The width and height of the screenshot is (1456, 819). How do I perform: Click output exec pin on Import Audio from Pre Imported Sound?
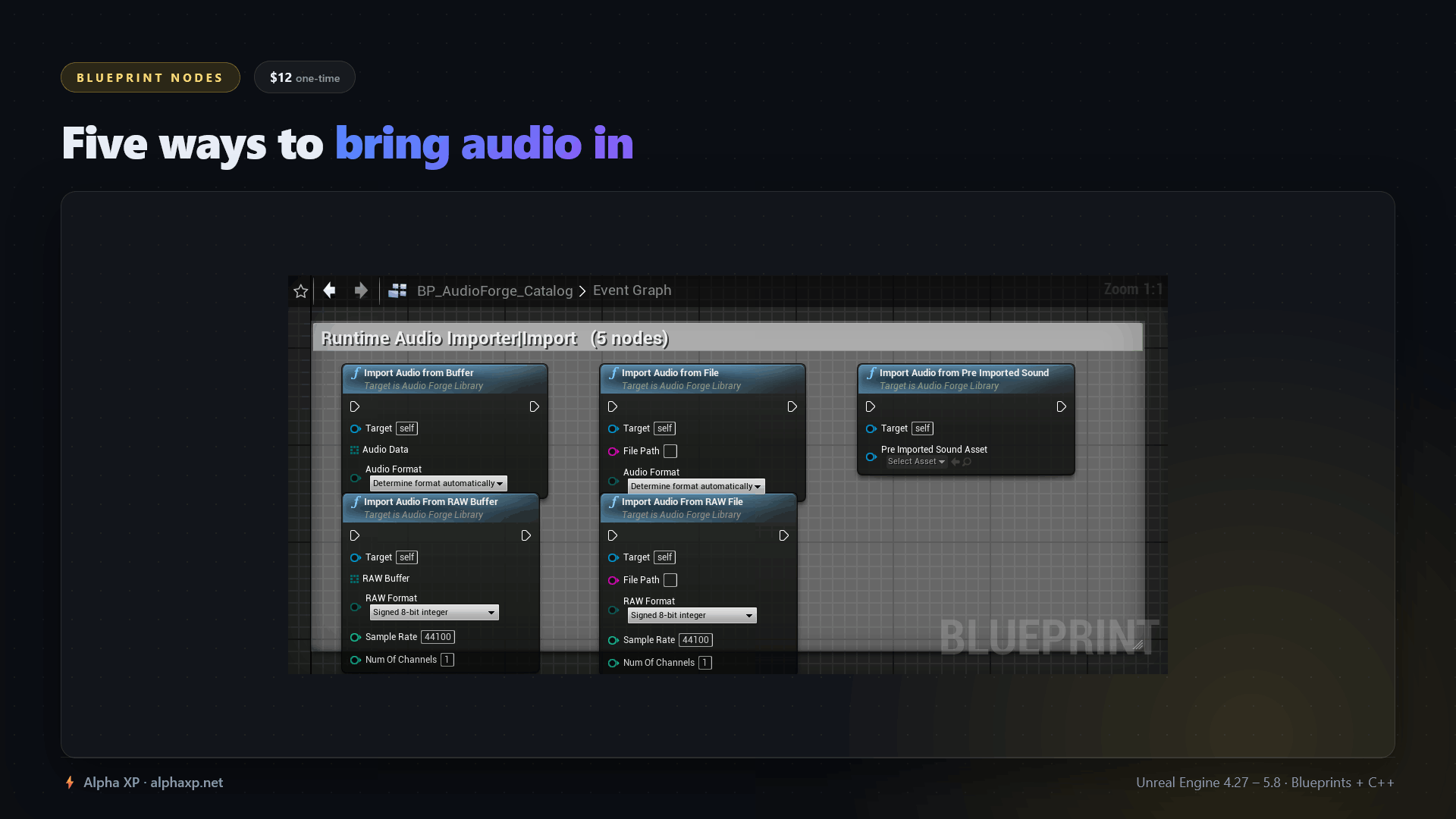point(1062,407)
